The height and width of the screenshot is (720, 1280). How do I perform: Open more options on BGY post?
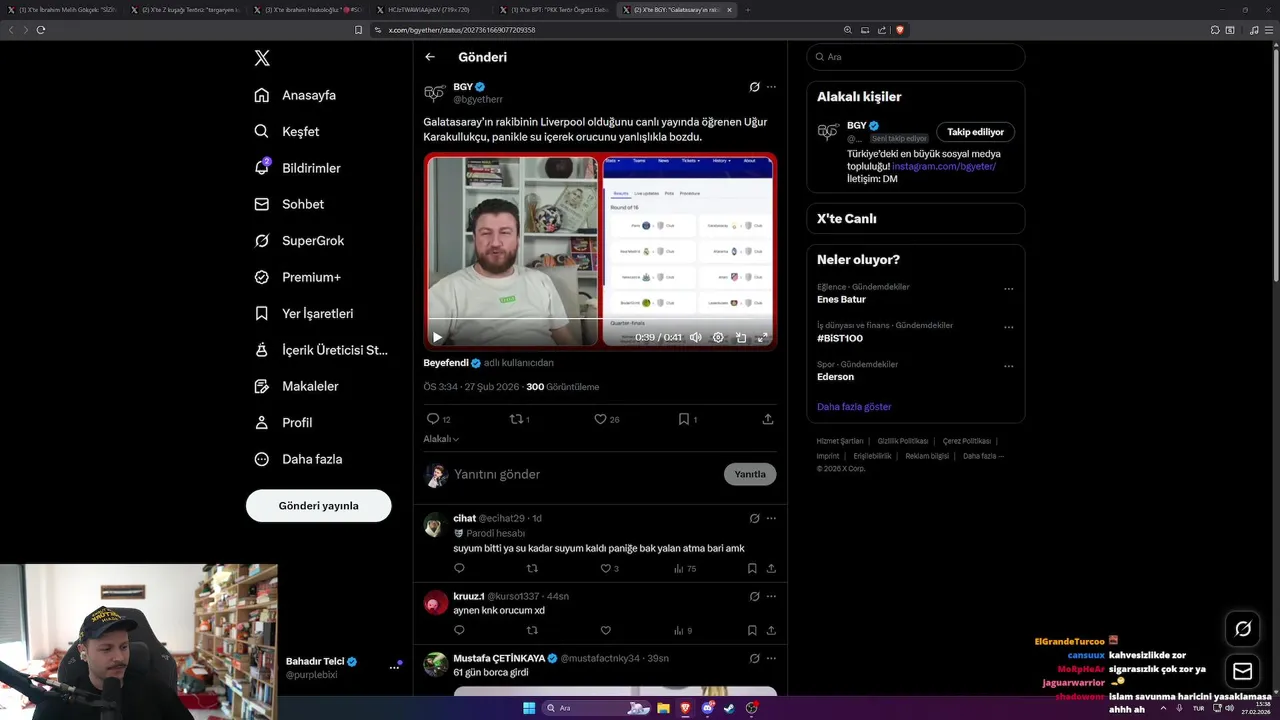coord(771,87)
